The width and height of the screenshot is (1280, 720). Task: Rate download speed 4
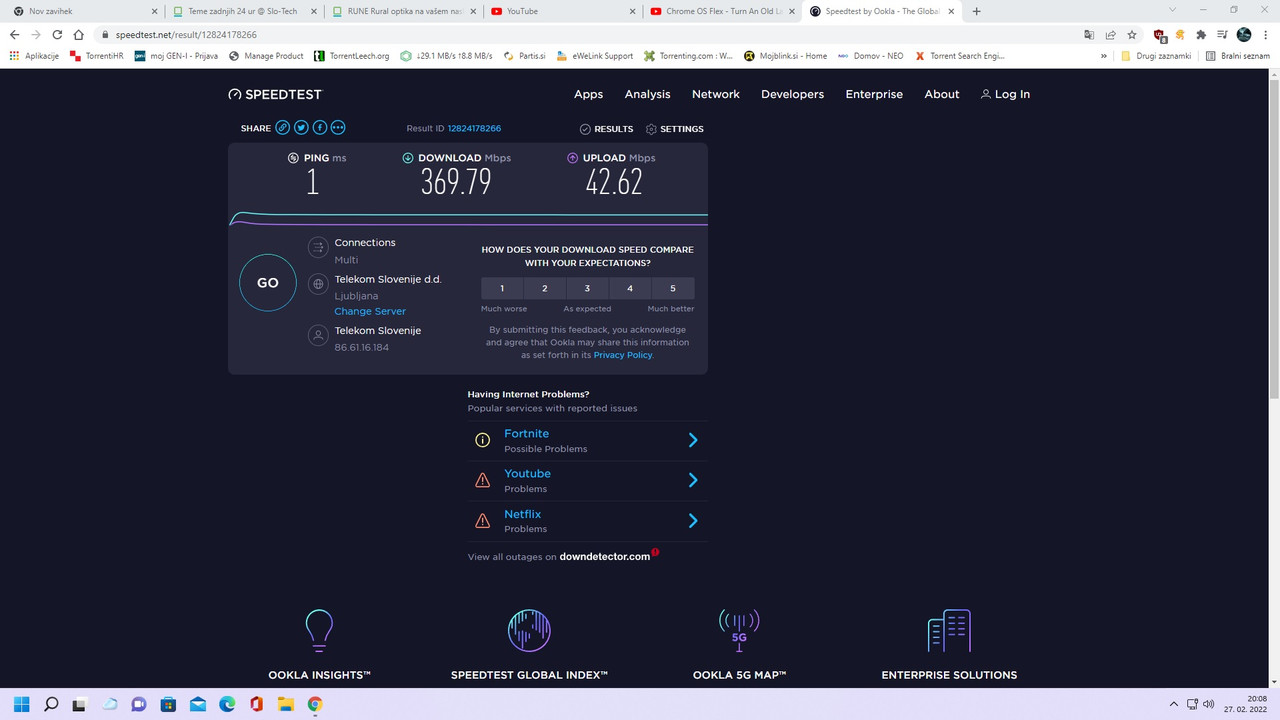click(x=630, y=288)
